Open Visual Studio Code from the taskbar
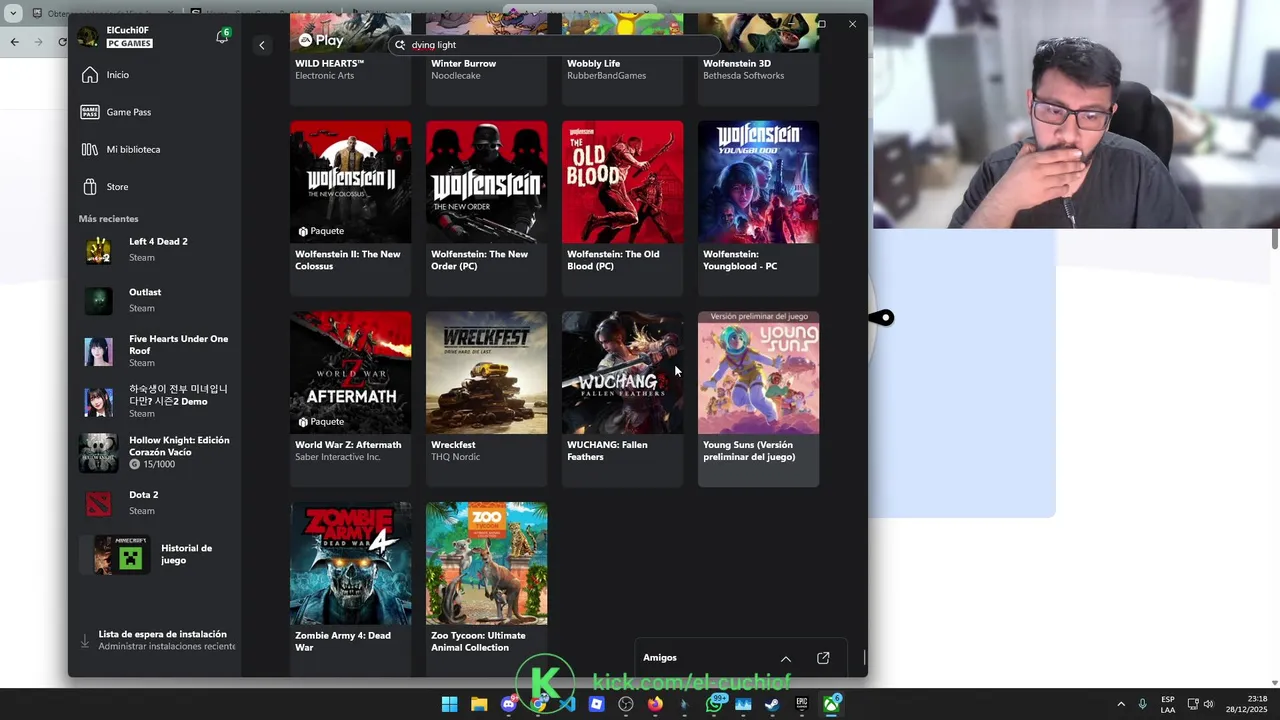This screenshot has width=1280, height=720. pos(567,704)
